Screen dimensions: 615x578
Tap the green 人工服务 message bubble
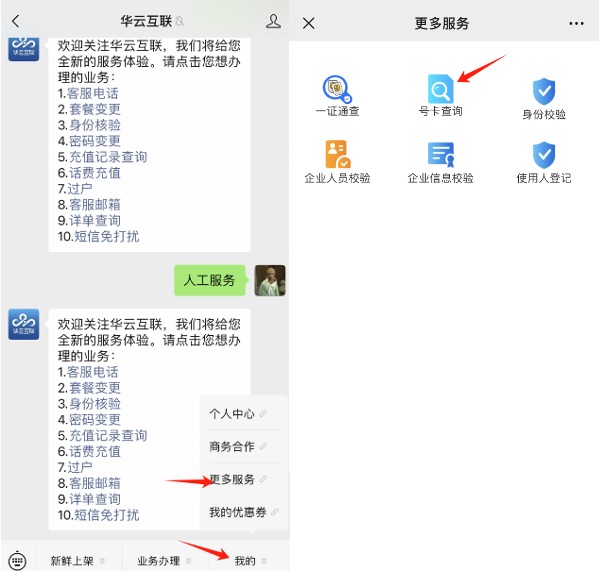coord(210,280)
